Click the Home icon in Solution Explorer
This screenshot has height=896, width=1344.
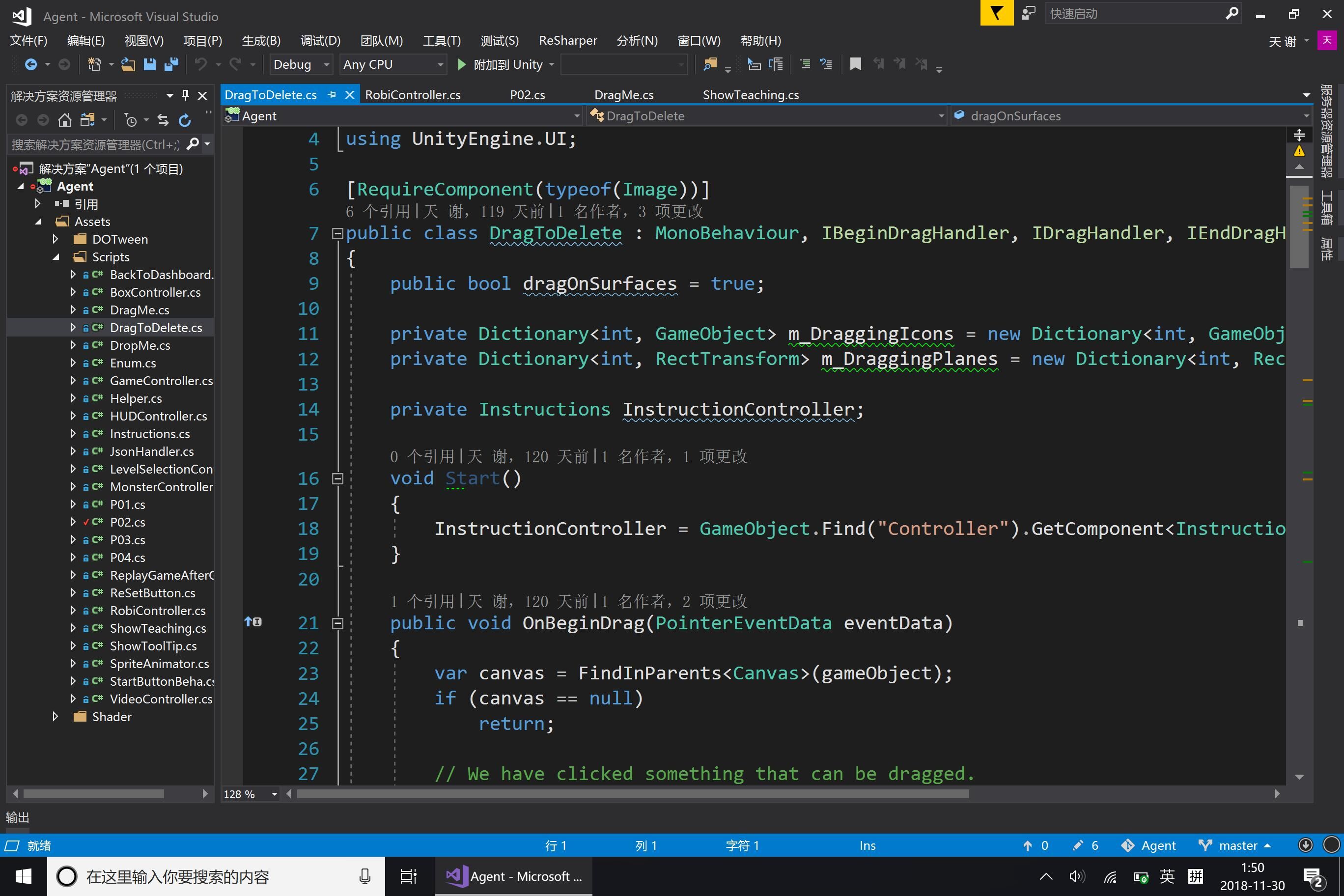click(x=64, y=120)
